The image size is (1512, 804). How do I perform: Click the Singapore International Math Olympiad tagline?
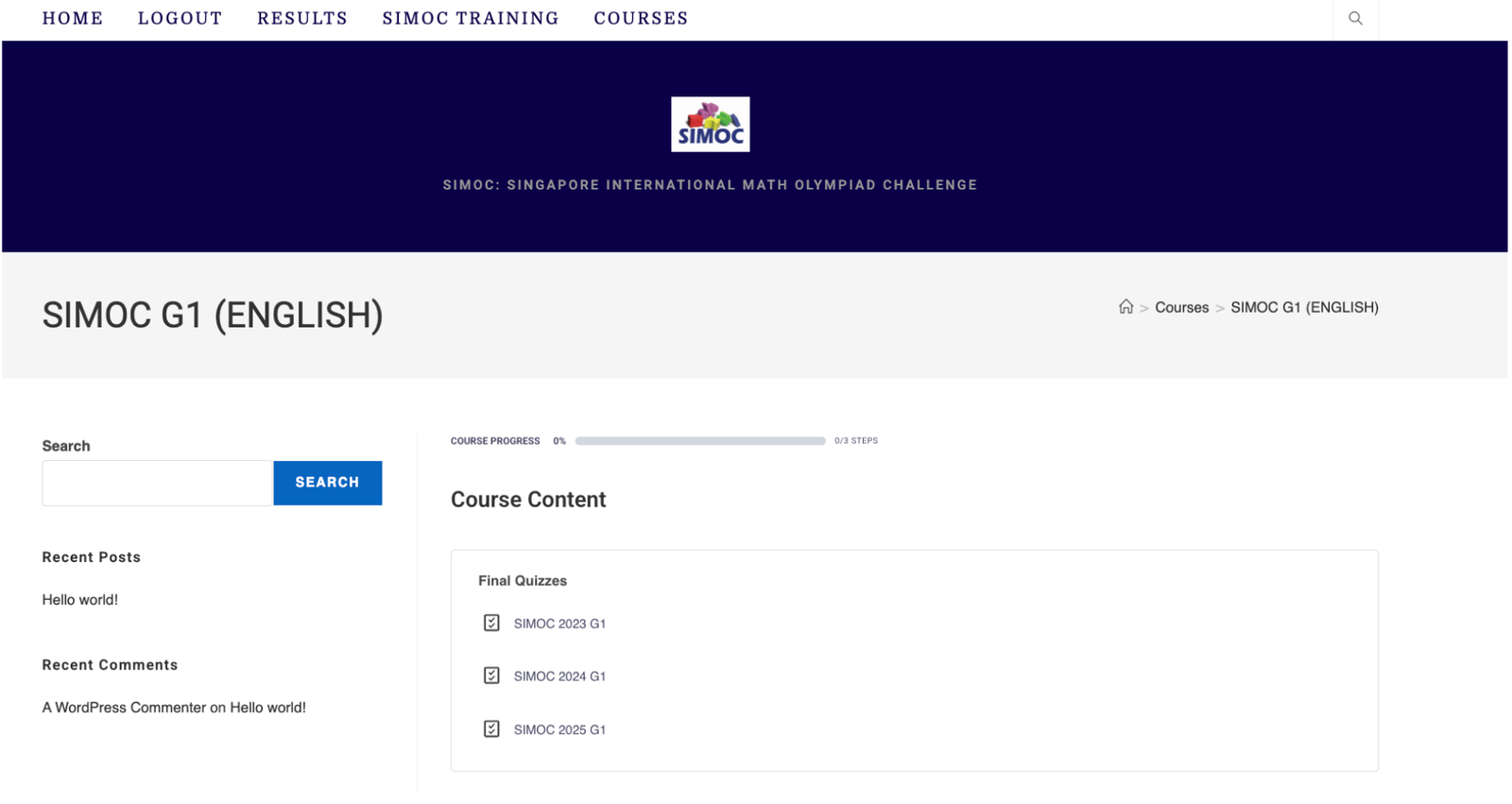pos(710,185)
